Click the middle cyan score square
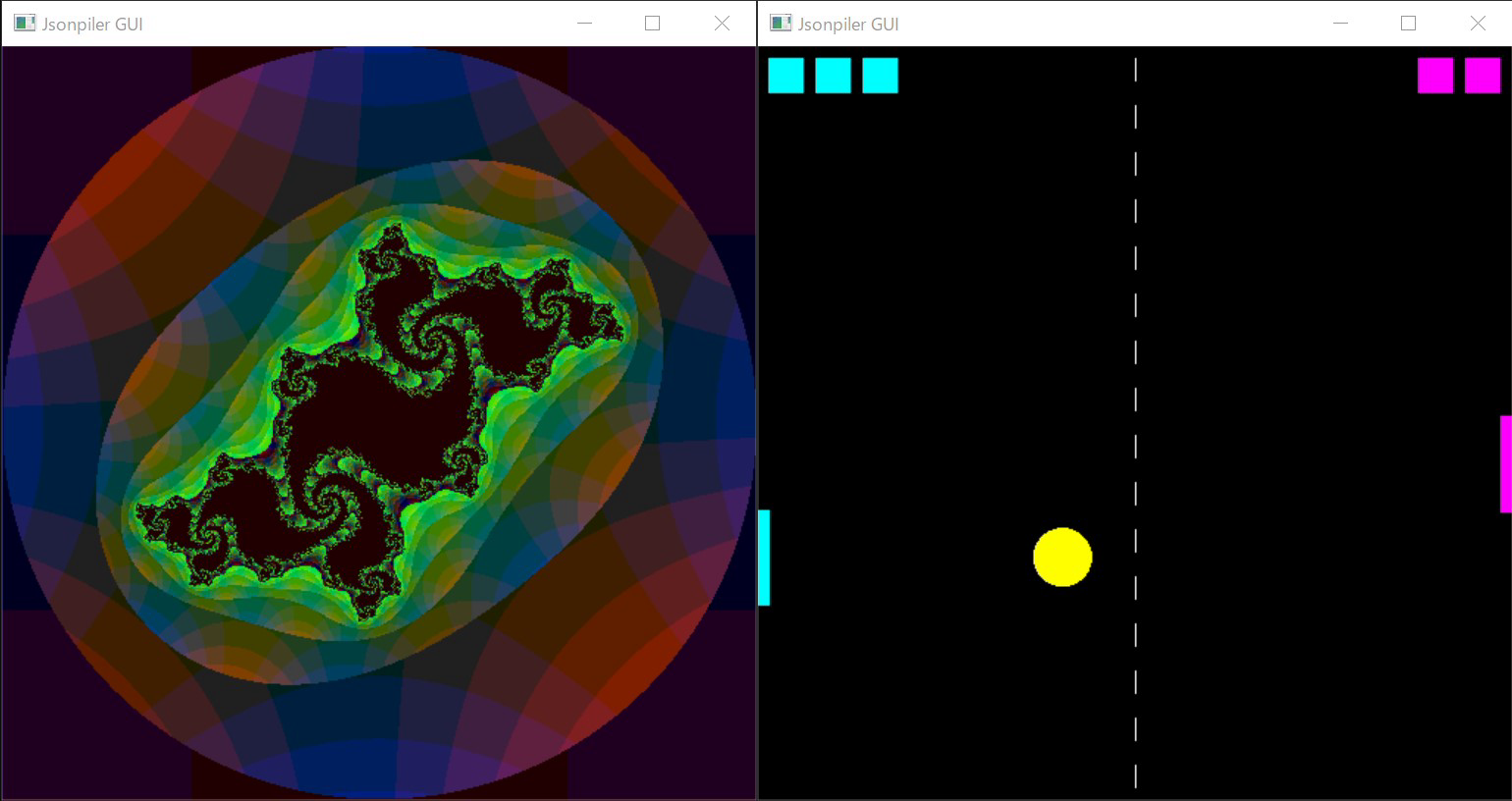 pyautogui.click(x=833, y=76)
